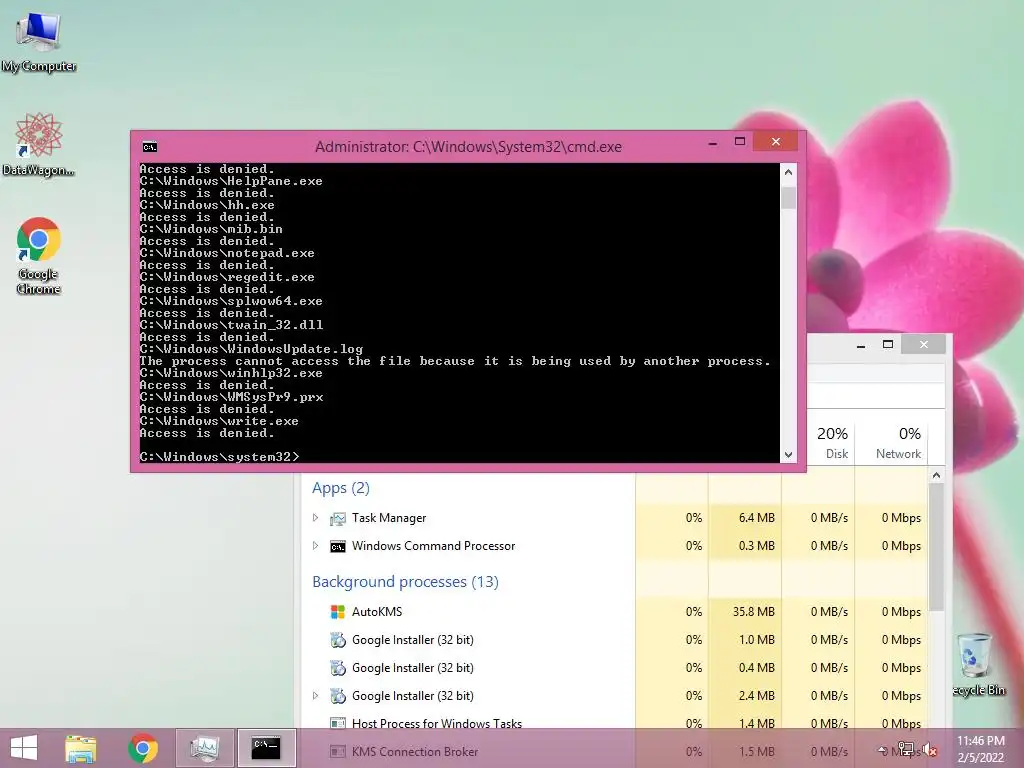Click the C:\Windows\regedit.exe line in cmd
1024x768 pixels.
pos(227,277)
